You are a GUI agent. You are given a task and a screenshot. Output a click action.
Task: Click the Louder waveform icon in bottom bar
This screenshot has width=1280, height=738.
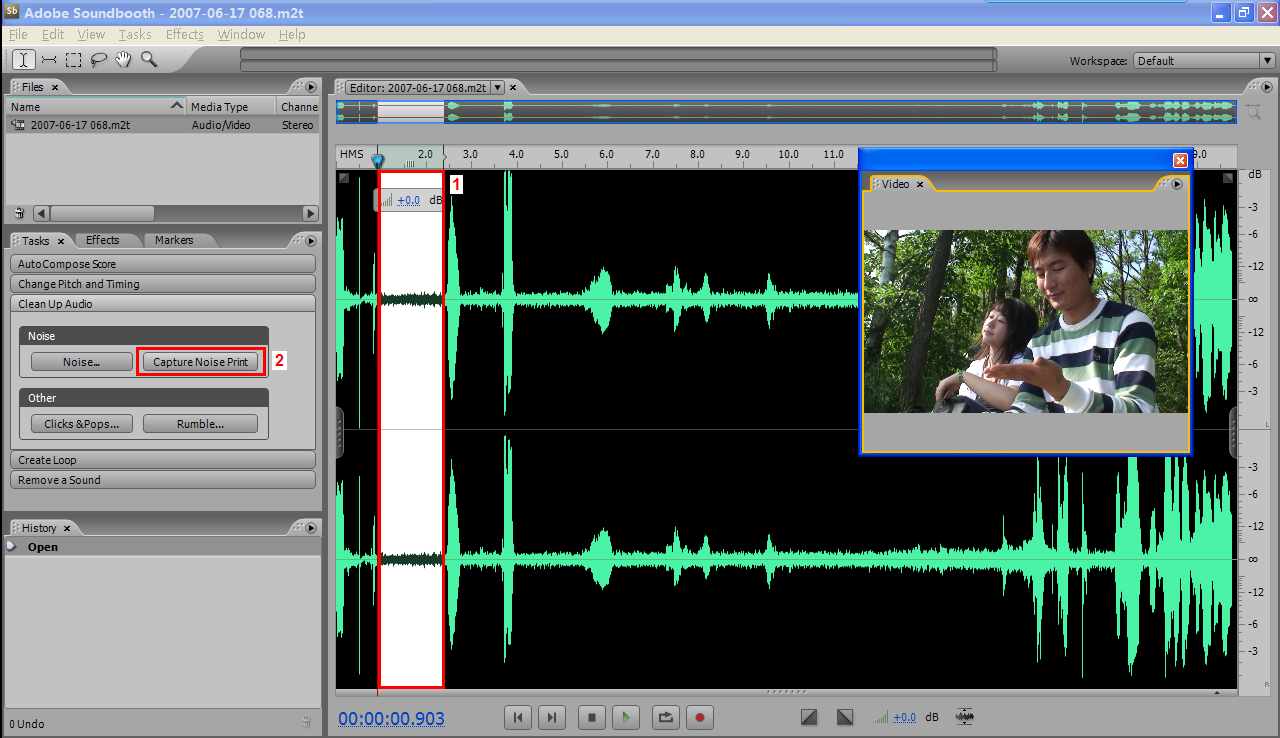[965, 717]
